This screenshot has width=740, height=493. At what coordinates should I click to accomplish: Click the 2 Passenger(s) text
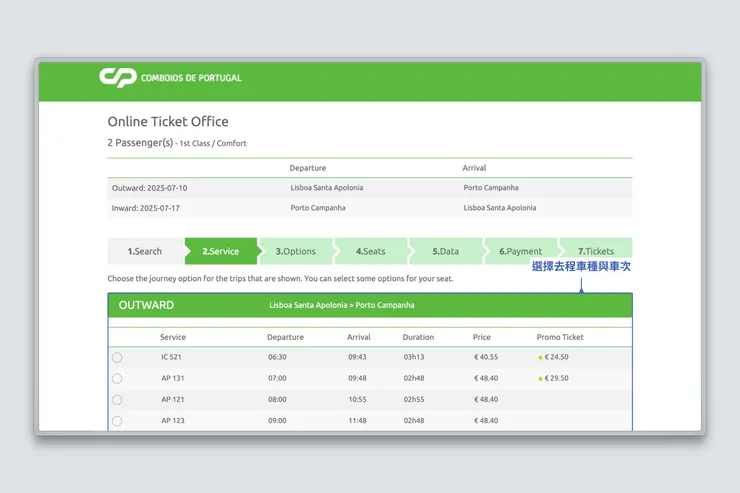click(140, 143)
